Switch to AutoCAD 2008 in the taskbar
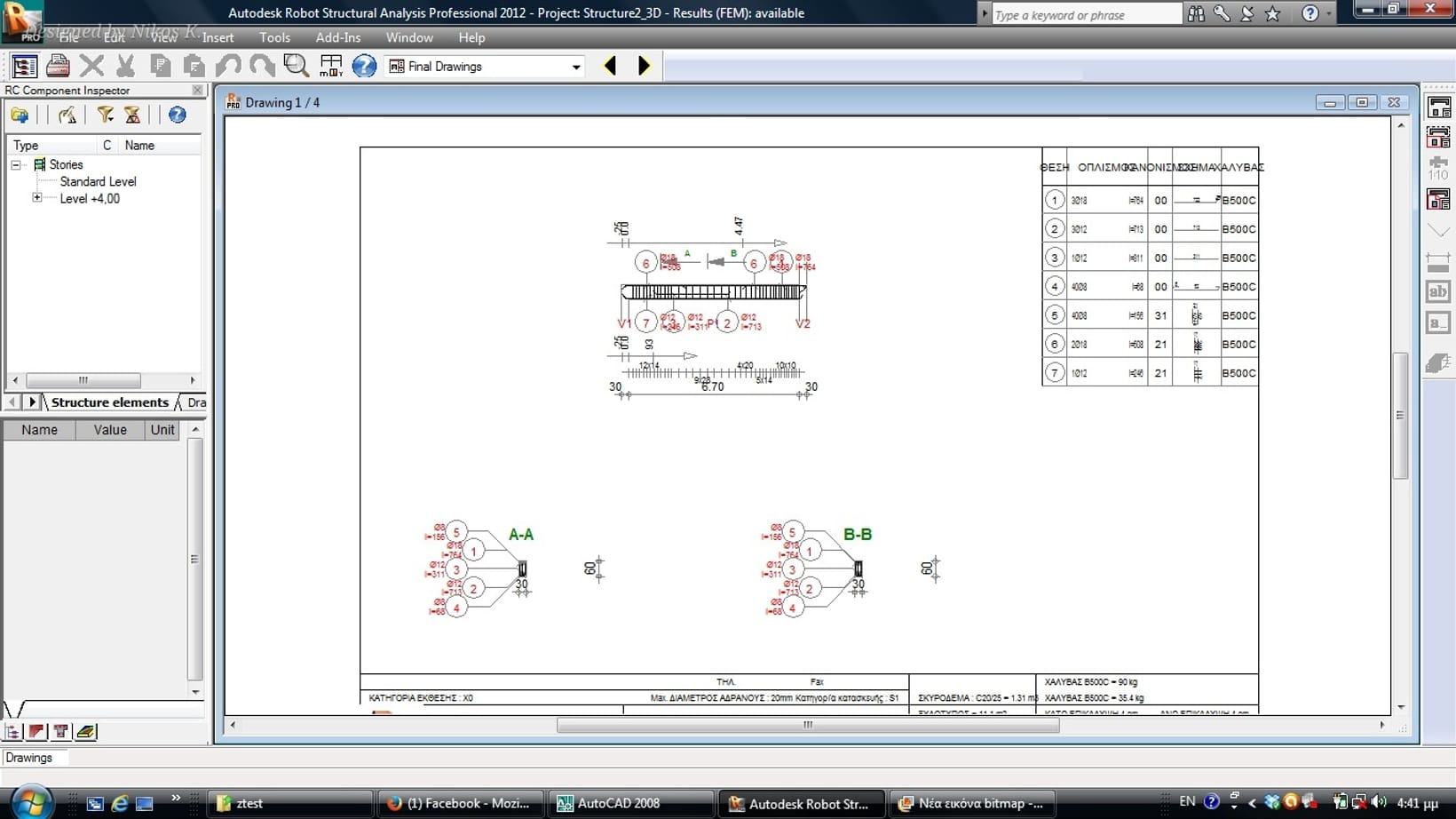 (618, 803)
